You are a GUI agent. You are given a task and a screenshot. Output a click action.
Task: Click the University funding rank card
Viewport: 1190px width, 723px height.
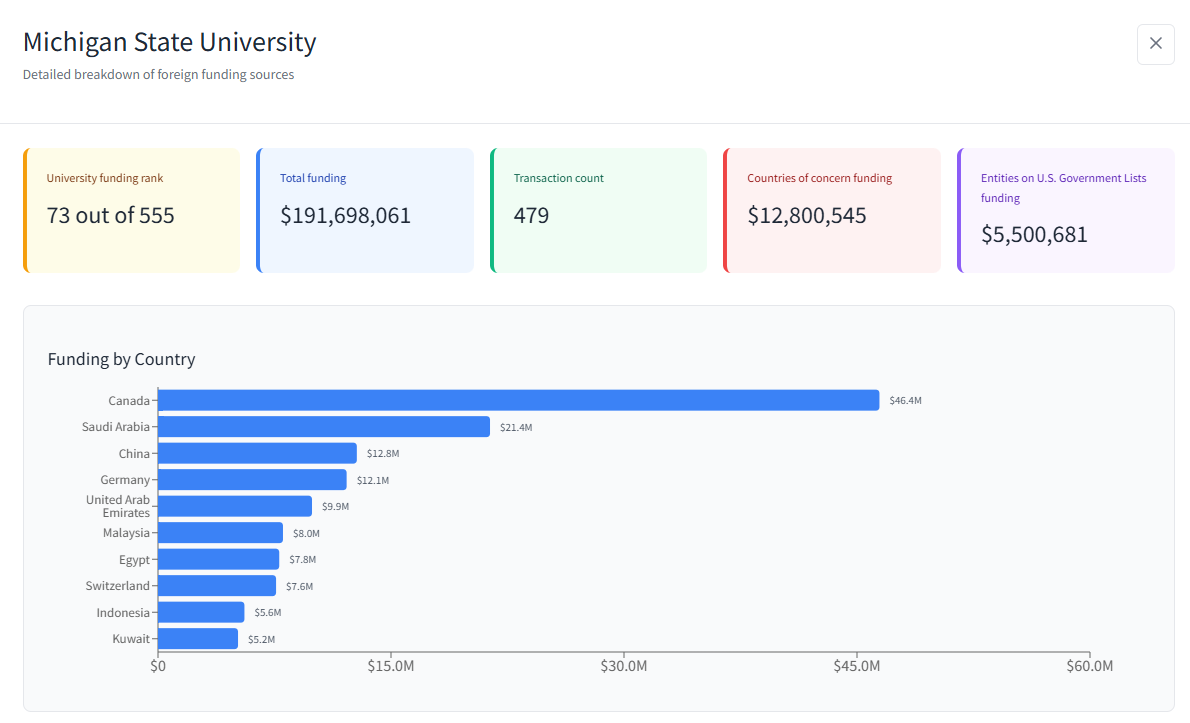tap(131, 210)
